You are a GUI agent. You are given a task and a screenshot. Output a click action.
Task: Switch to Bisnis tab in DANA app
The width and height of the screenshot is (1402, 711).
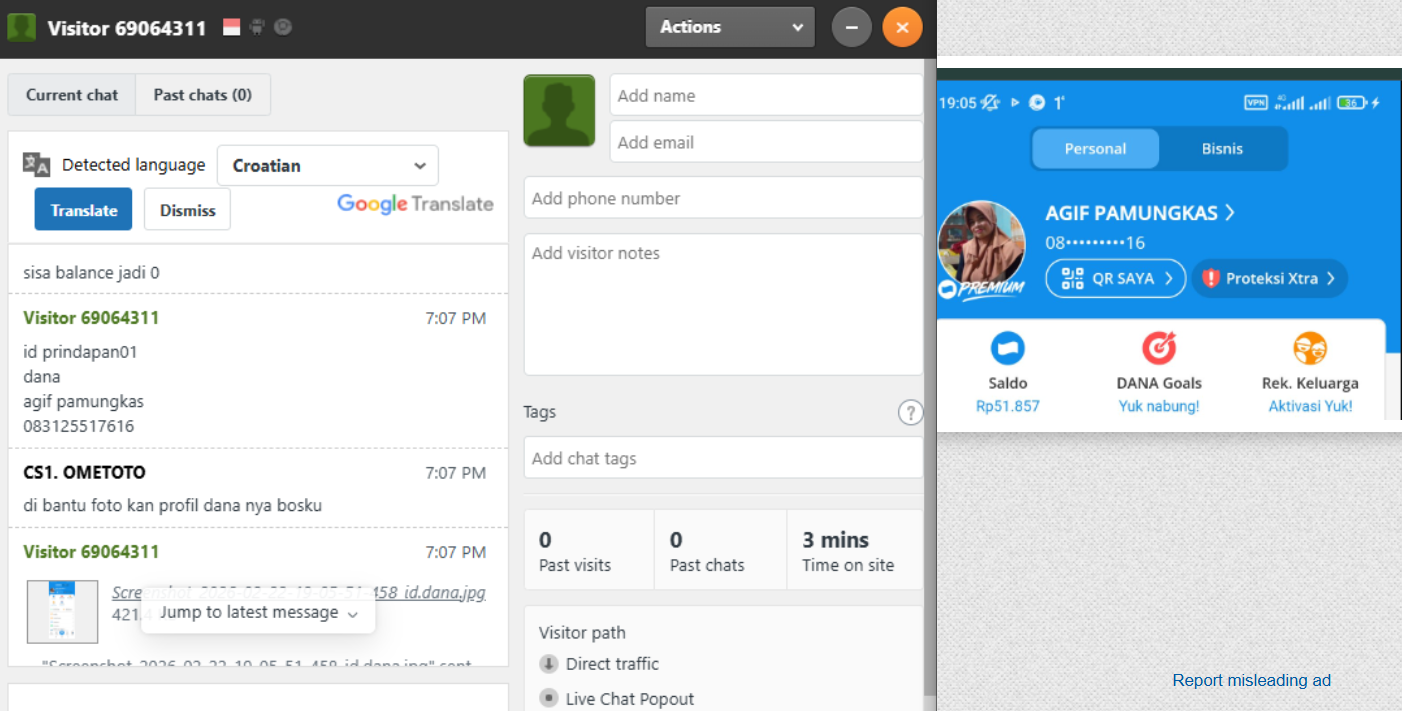[1222, 149]
